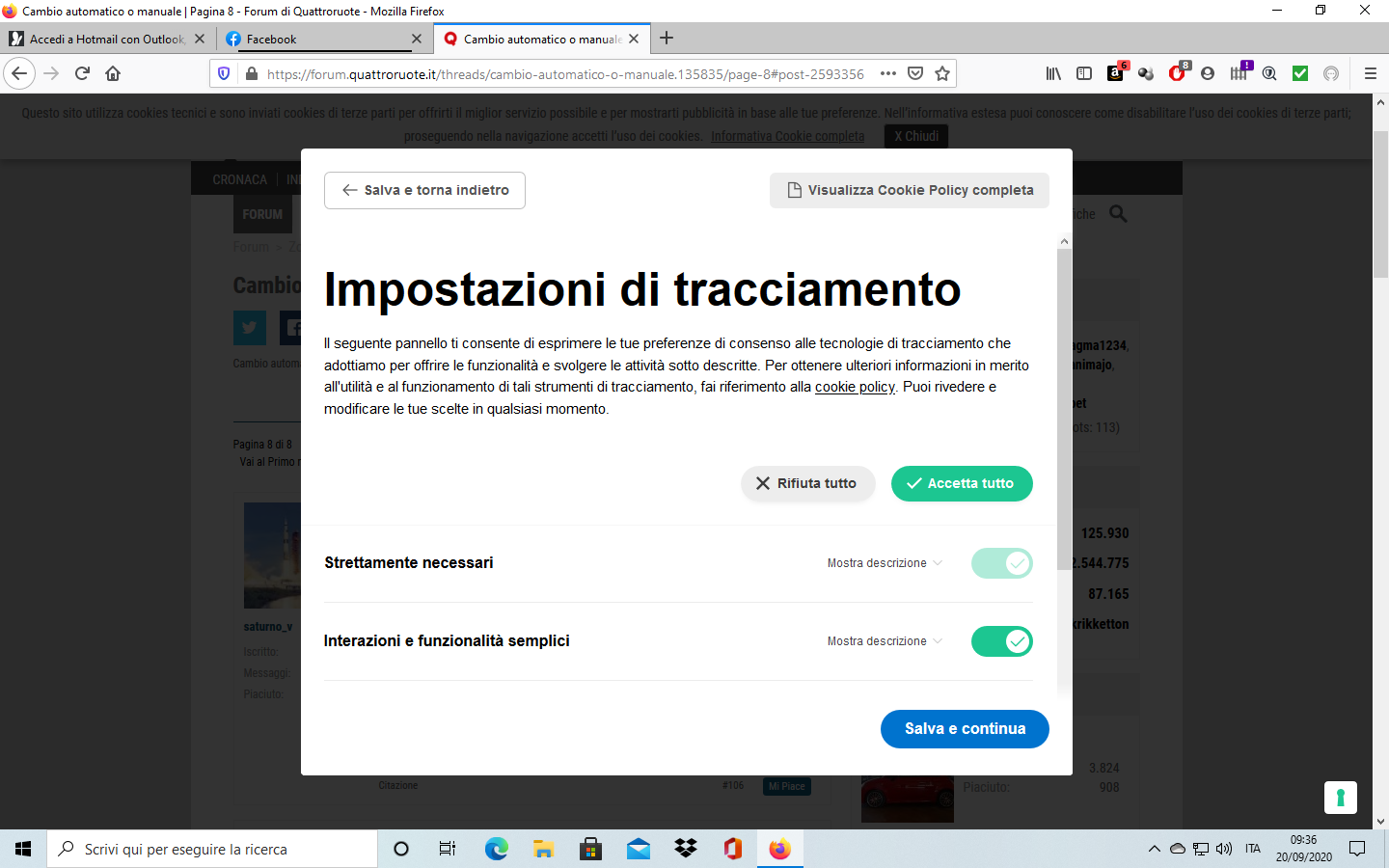Open 'Informativa Cookie completa' banner link
Viewport: 1389px width, 868px height.
(x=787, y=136)
